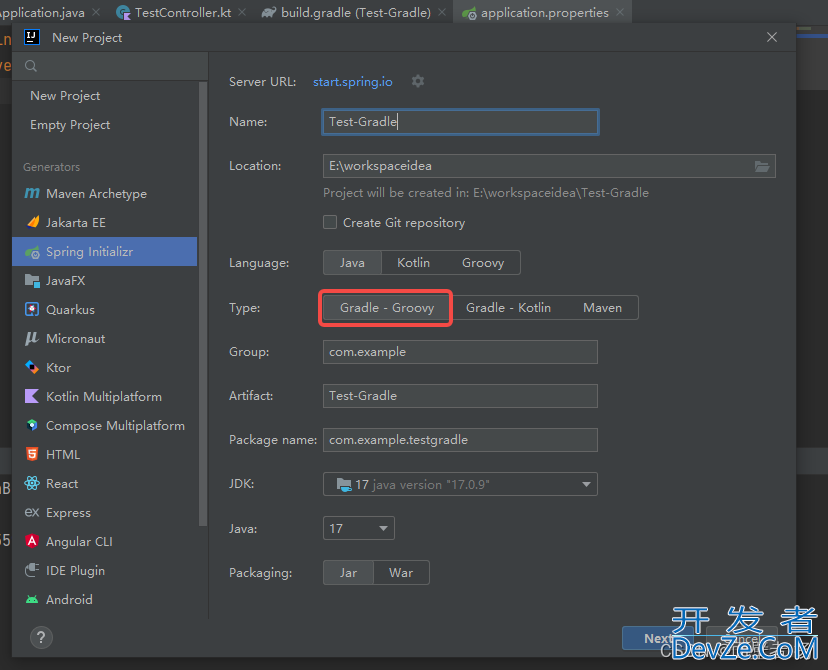Click the search magnifier icon
Viewport: 828px width, 670px height.
(31, 66)
